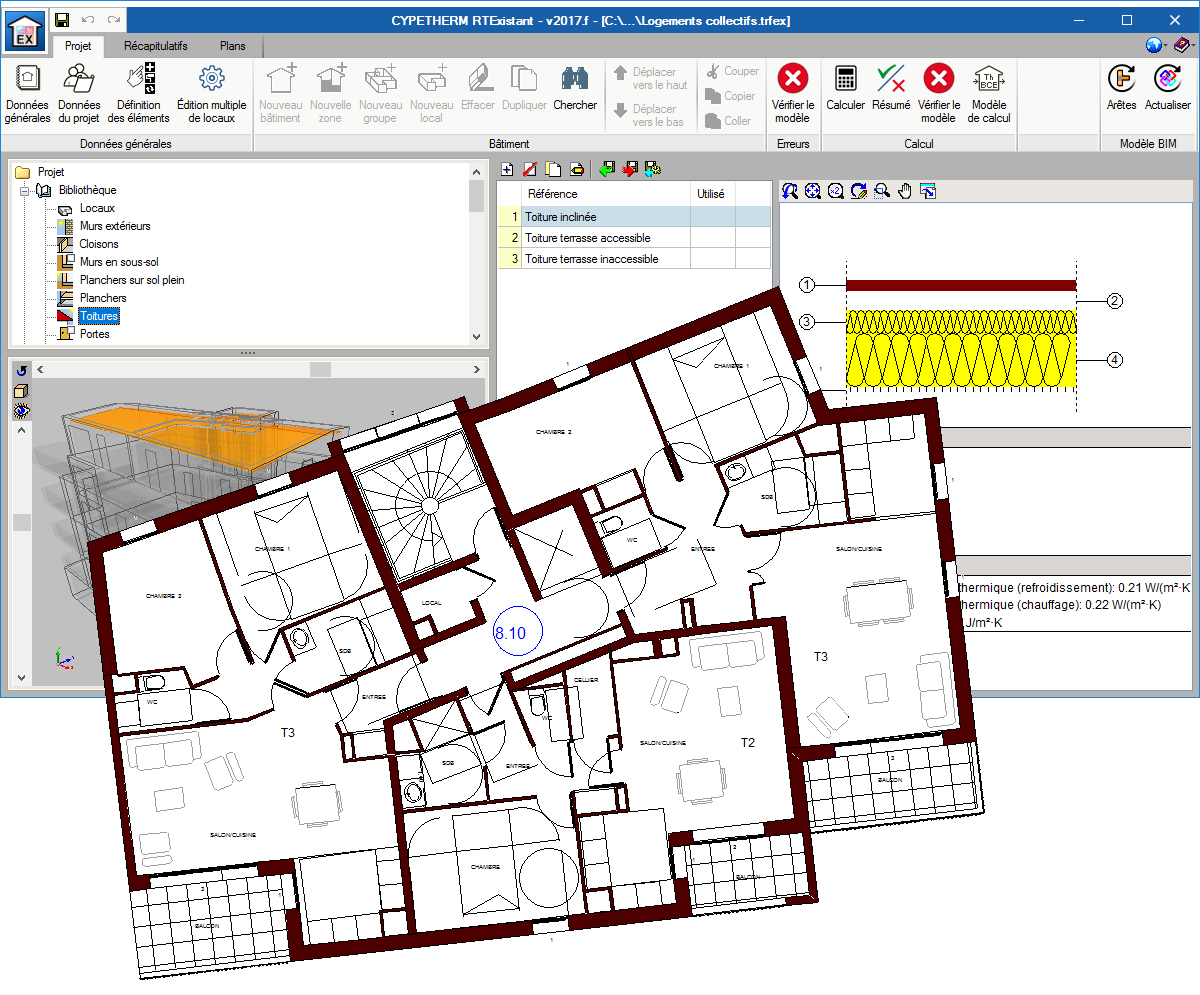Click the tree scrollbar down arrow
The width and height of the screenshot is (1200, 995).
(476, 337)
